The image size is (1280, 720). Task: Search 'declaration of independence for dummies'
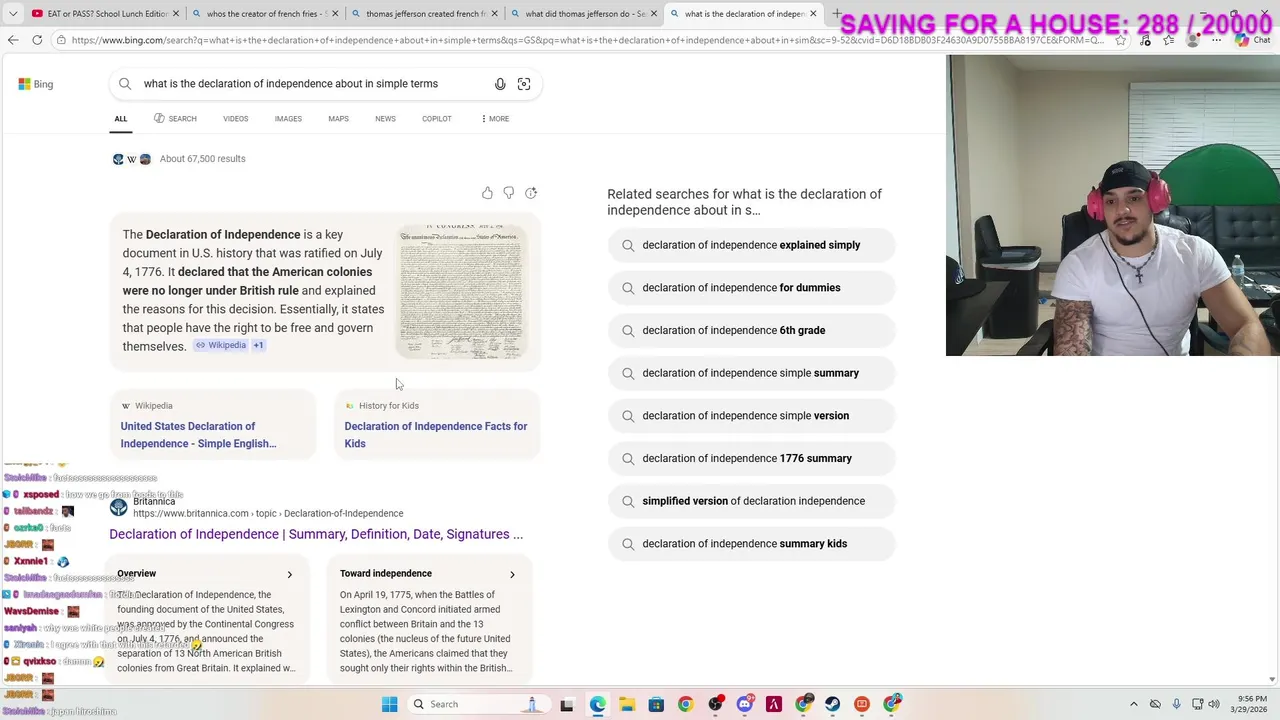(x=751, y=288)
